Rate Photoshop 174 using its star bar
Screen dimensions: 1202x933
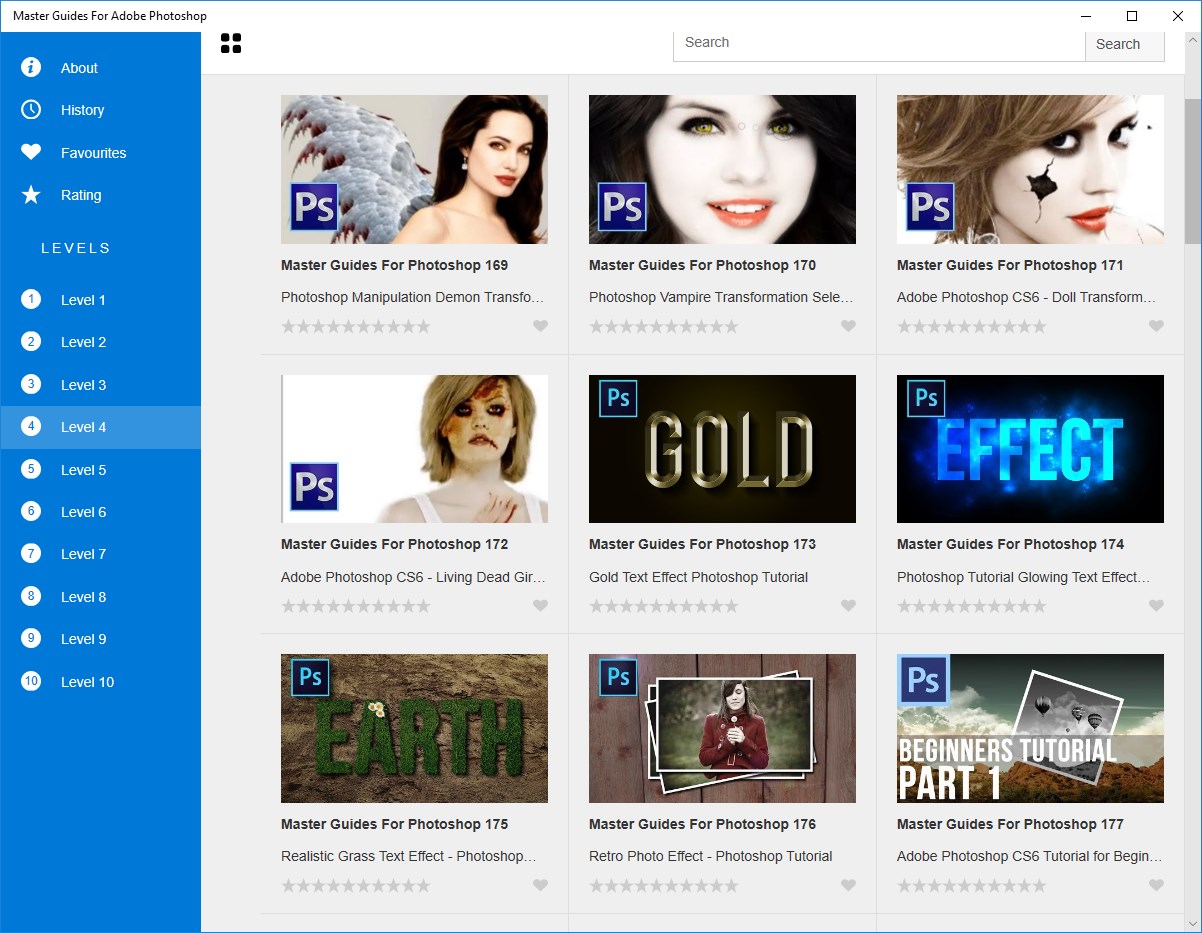[972, 606]
